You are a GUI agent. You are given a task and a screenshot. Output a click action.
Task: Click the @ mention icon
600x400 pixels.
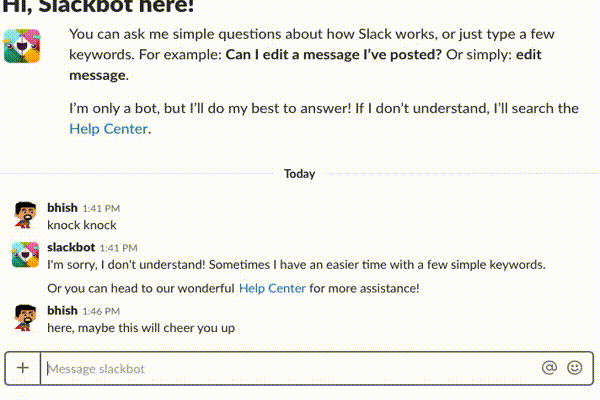pos(548,368)
